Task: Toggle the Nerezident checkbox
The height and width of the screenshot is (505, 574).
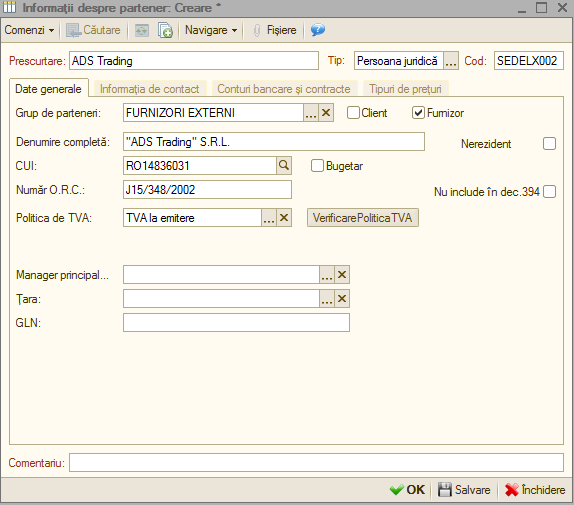Action: pos(549,143)
